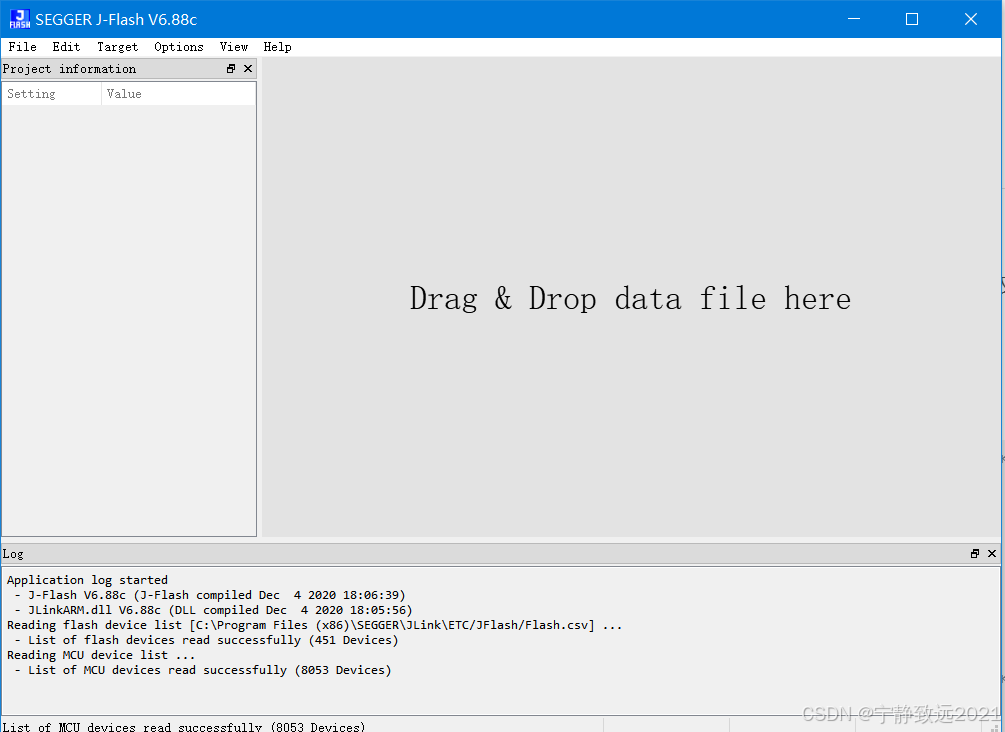Open the File menu
Screen dimensions: 1005x732
(x=22, y=47)
